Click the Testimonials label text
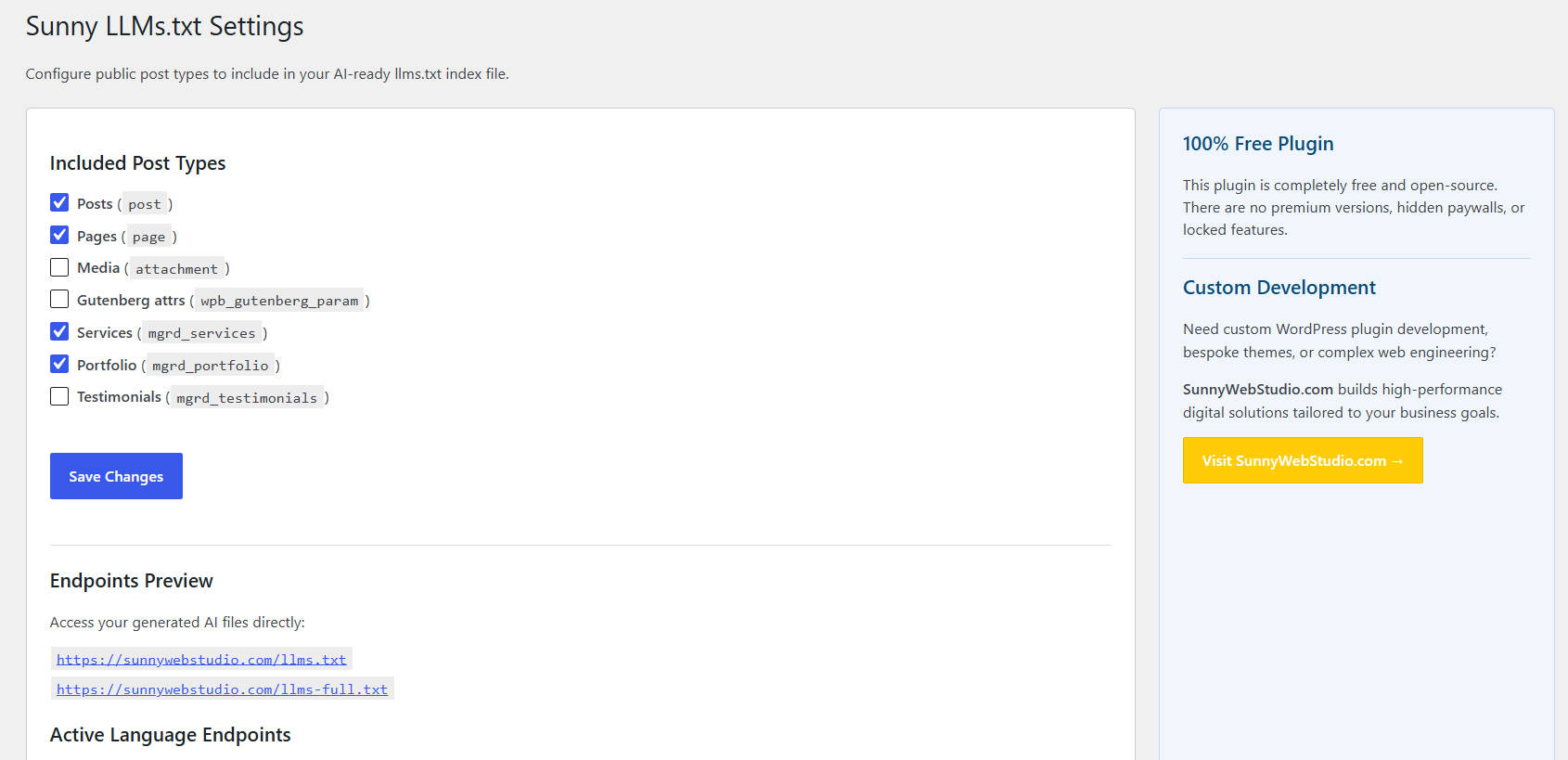Screen dimensions: 1568x760 119,397
